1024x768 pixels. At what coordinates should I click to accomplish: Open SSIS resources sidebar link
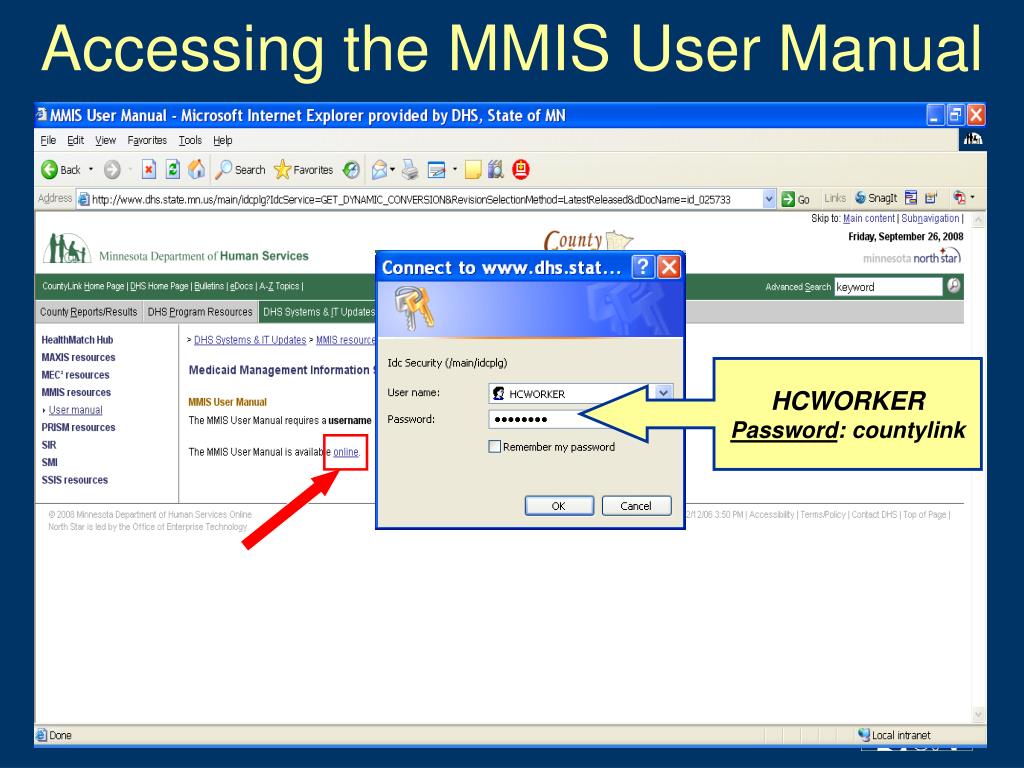(x=74, y=480)
